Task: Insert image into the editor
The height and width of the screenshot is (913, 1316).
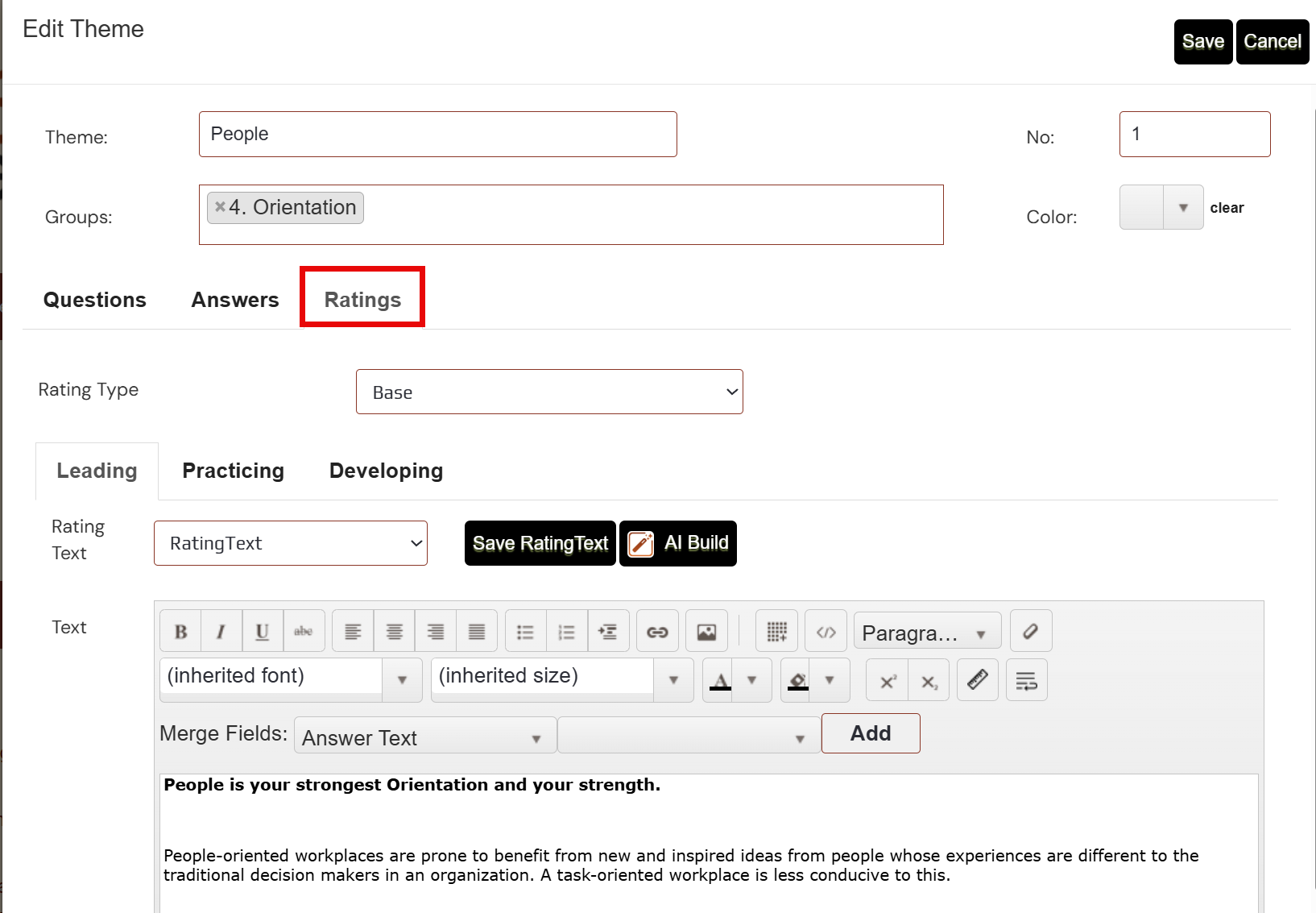Action: point(706,631)
